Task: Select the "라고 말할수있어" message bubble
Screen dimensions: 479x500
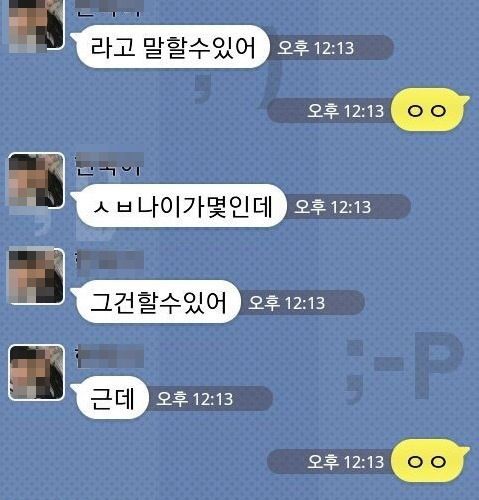Action: click(x=172, y=47)
